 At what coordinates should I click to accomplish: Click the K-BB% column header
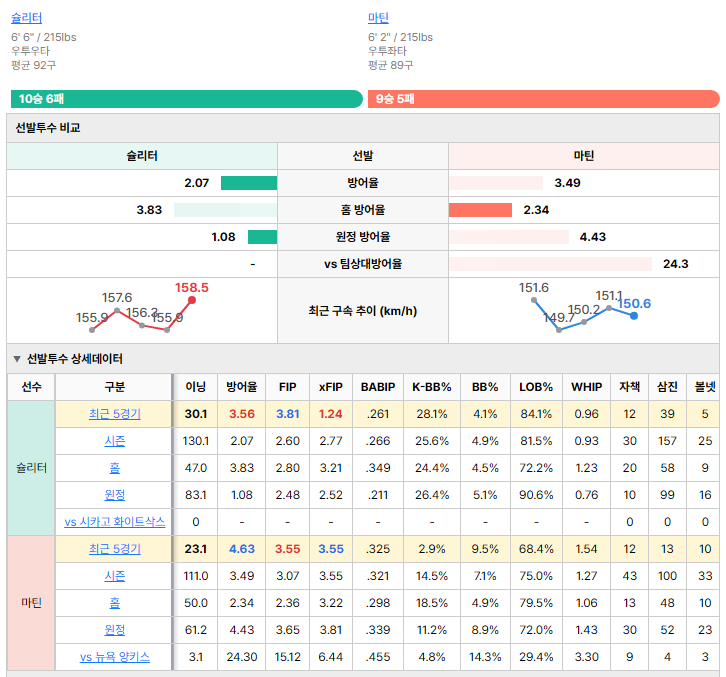tap(432, 387)
